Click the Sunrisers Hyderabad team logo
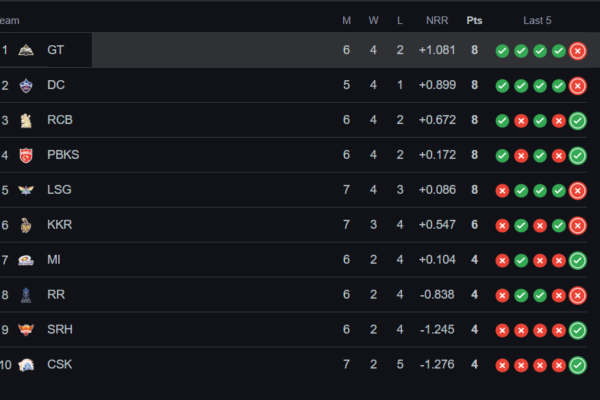This screenshot has width=600, height=400. pos(26,330)
